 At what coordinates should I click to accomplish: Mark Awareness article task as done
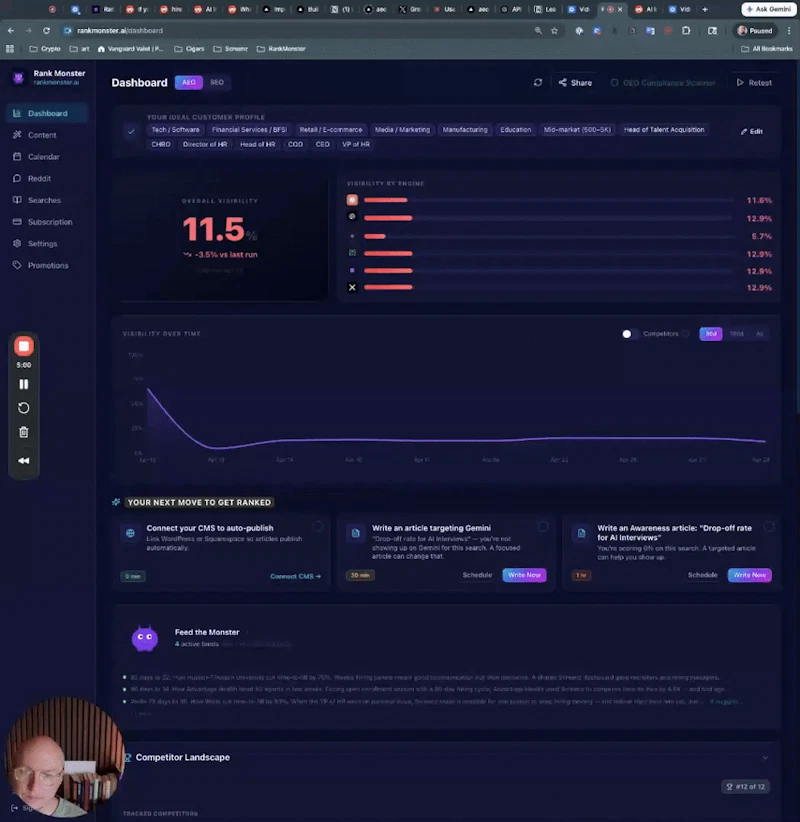point(769,526)
